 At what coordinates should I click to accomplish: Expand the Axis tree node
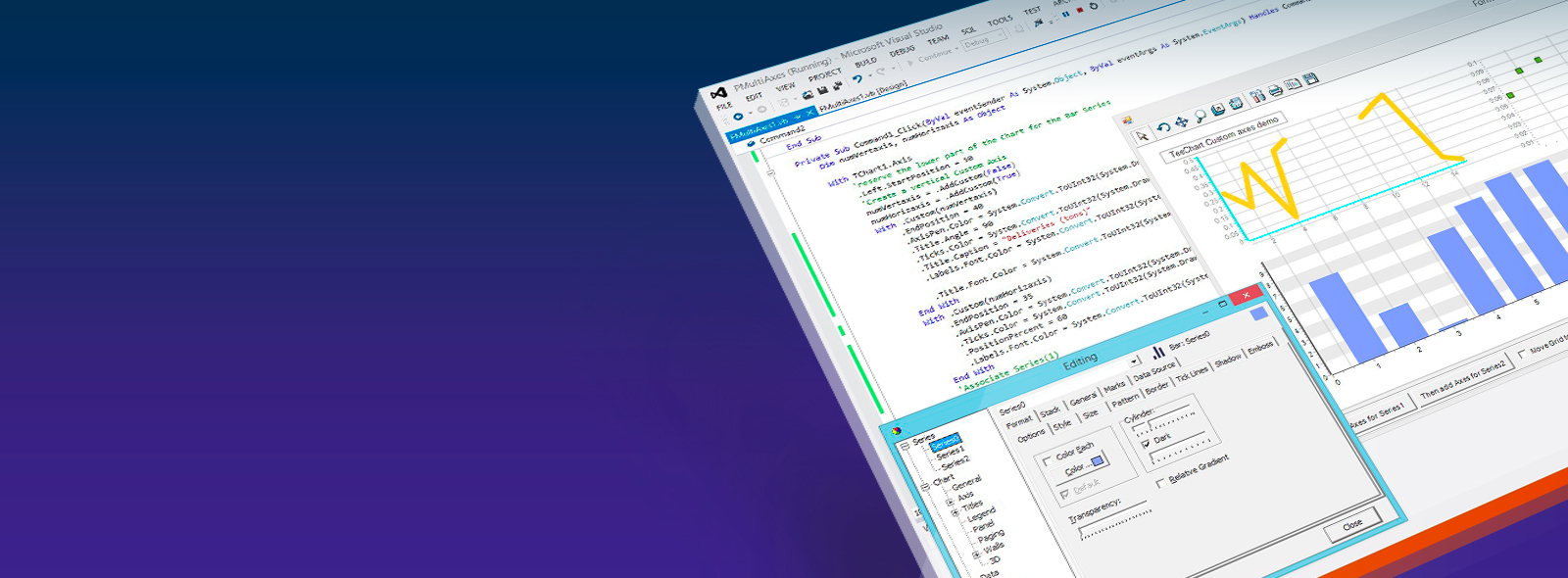950,502
